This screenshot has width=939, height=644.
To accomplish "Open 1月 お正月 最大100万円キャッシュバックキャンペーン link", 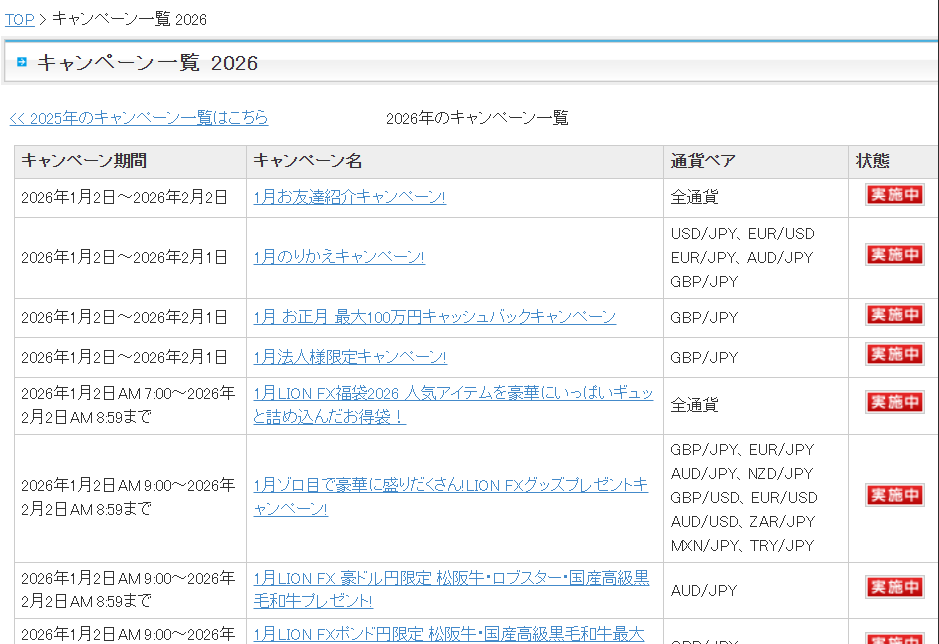I will [434, 317].
